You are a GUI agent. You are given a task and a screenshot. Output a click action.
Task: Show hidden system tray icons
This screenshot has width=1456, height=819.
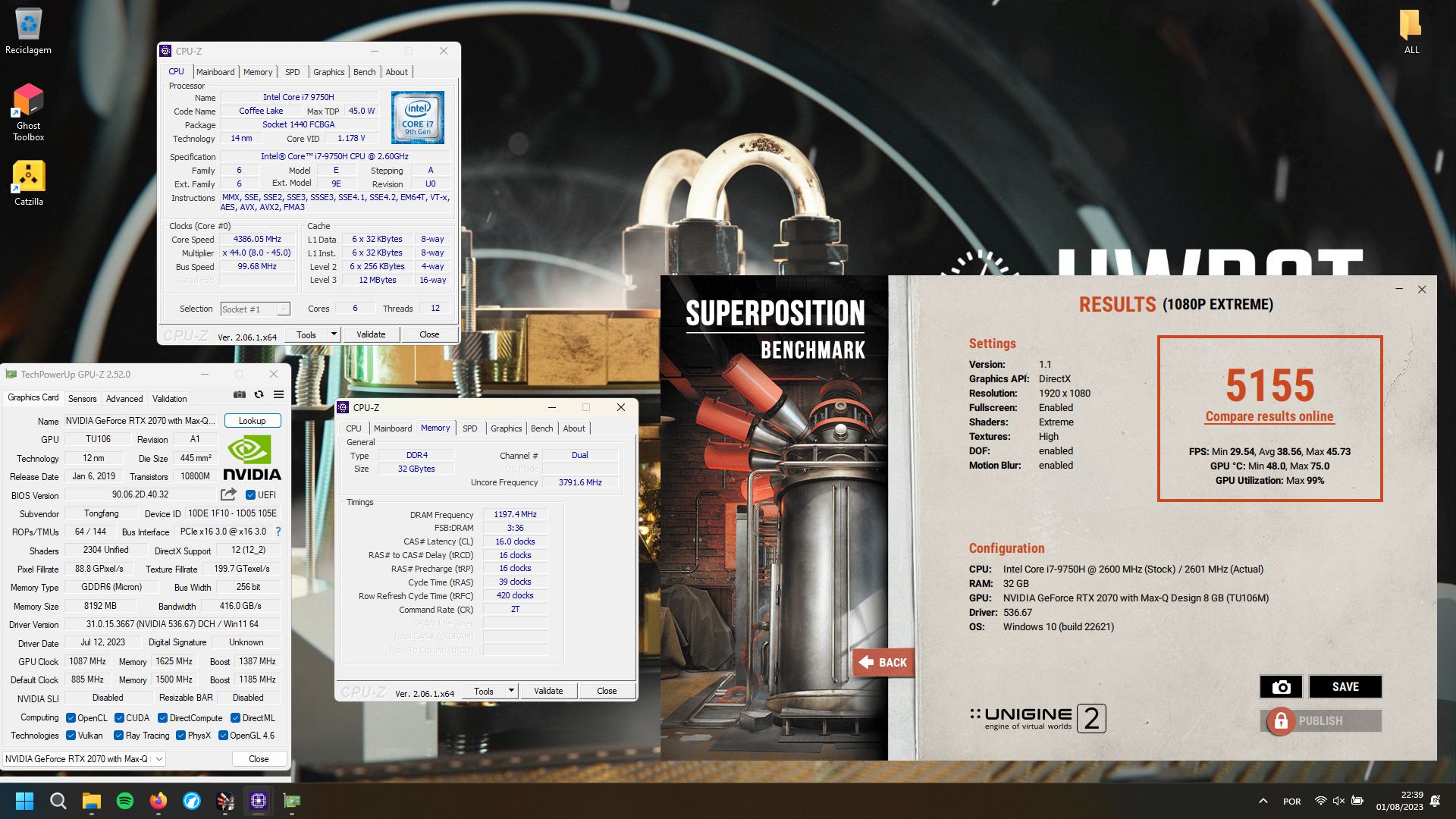point(1263,801)
